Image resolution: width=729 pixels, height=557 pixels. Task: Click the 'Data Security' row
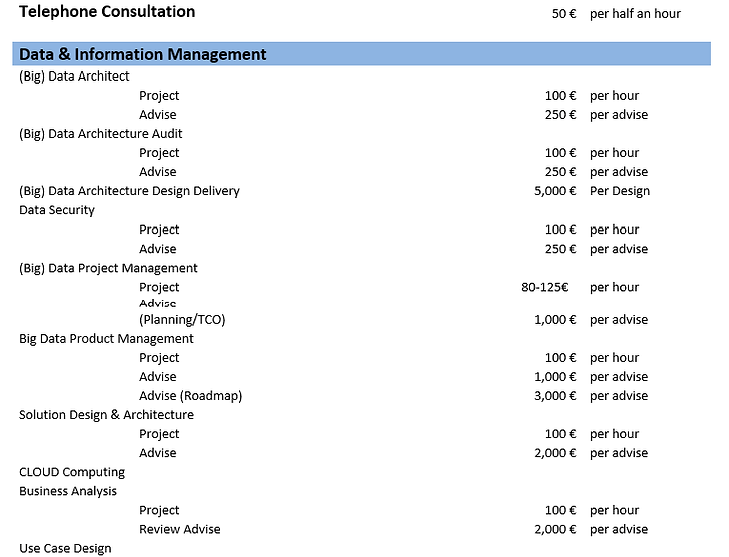tap(57, 210)
